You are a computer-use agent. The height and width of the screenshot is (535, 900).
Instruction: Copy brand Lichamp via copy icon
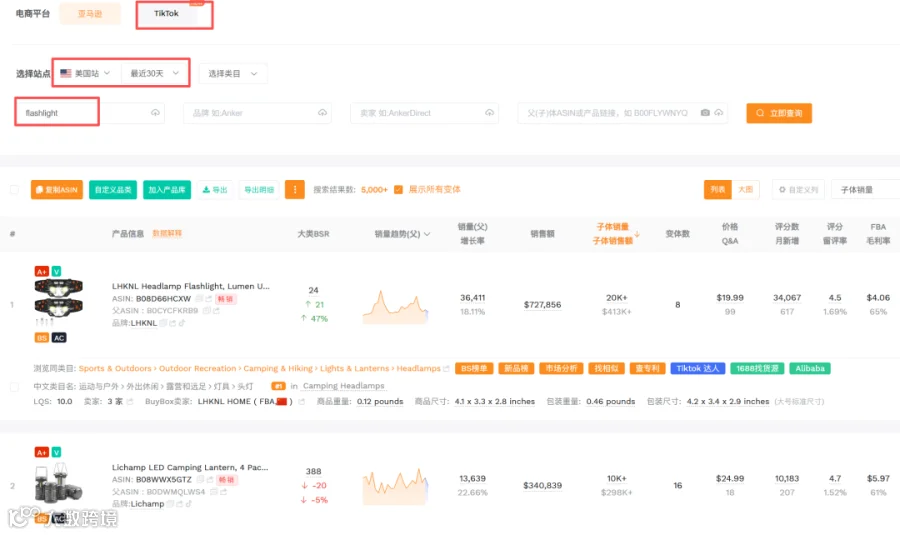[x=170, y=504]
